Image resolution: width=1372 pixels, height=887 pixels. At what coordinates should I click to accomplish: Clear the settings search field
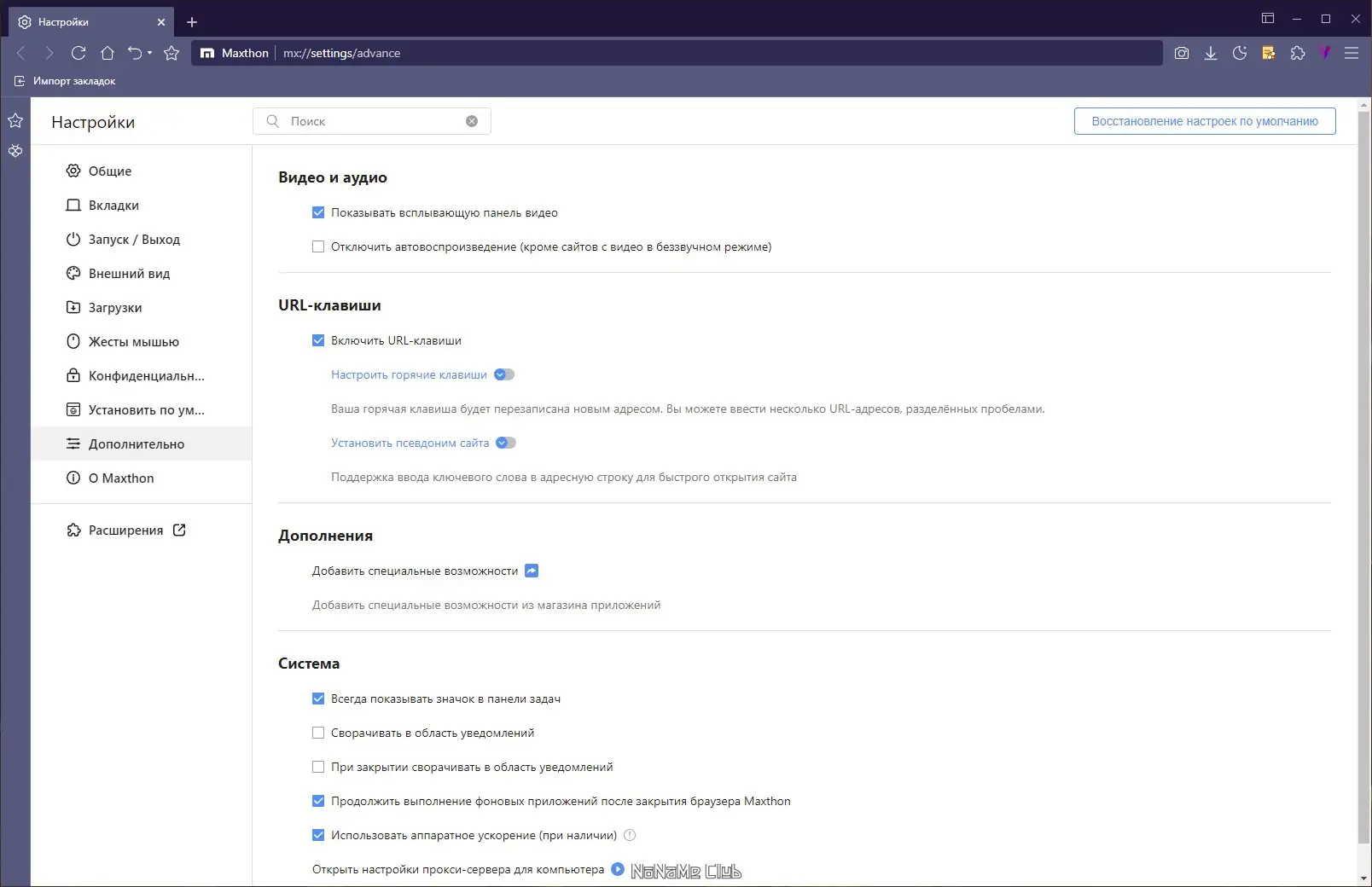[x=472, y=121]
